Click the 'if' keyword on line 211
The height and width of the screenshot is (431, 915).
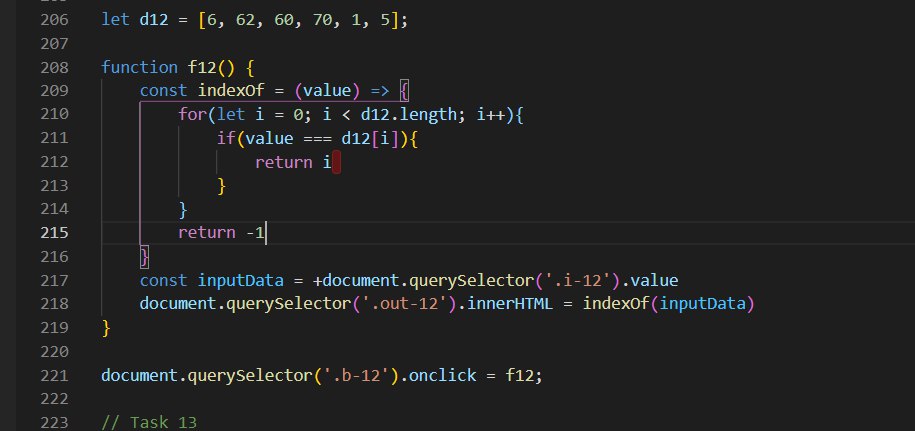[x=226, y=139]
